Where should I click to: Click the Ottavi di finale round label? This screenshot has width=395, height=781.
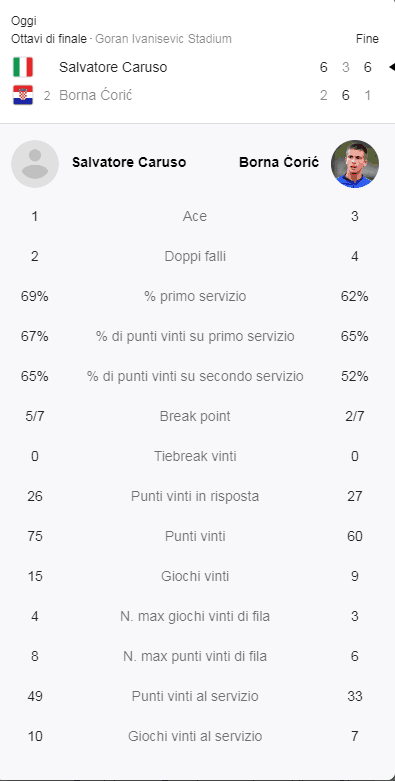coord(49,39)
